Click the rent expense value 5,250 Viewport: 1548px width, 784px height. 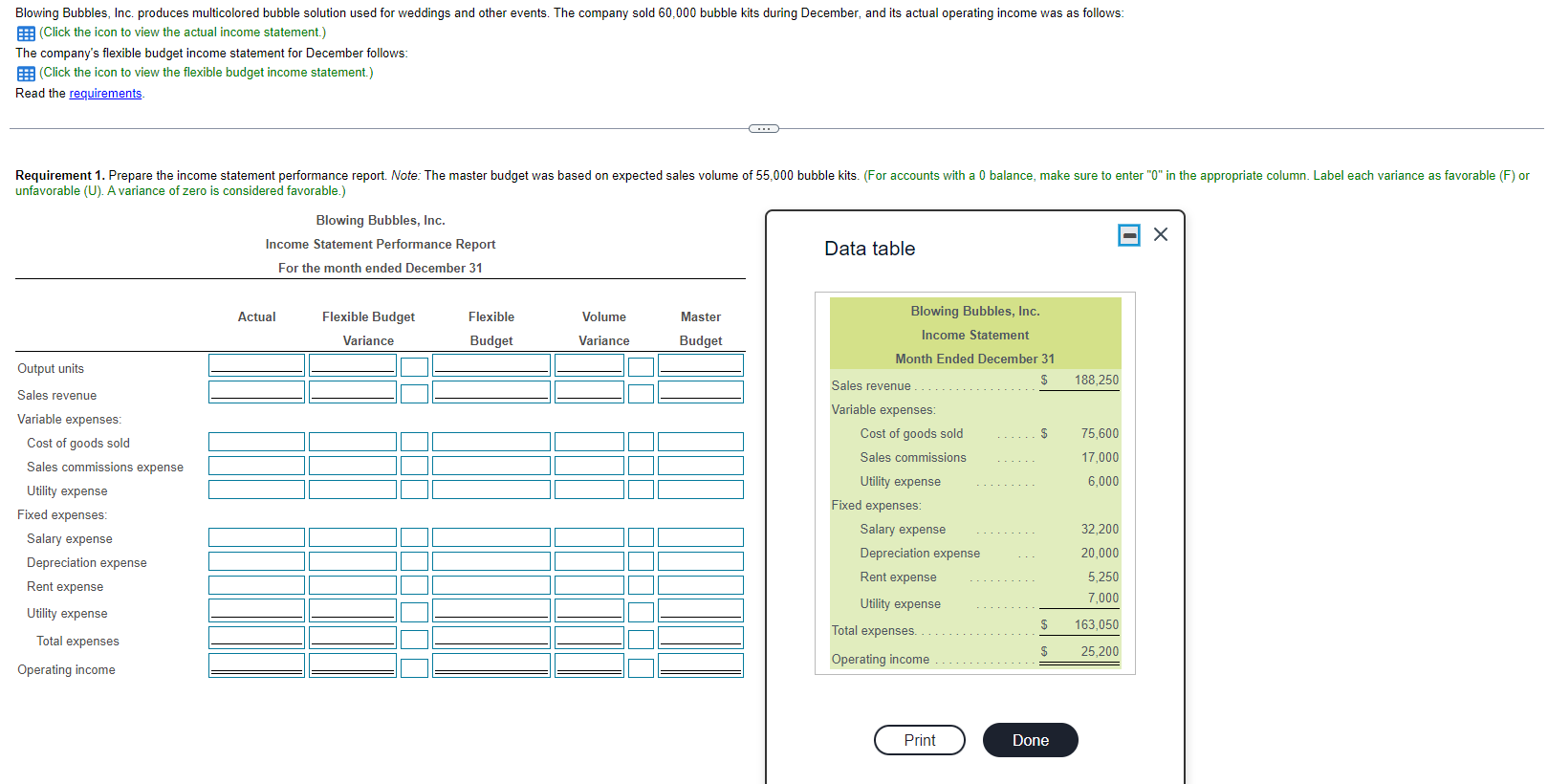pos(1103,577)
